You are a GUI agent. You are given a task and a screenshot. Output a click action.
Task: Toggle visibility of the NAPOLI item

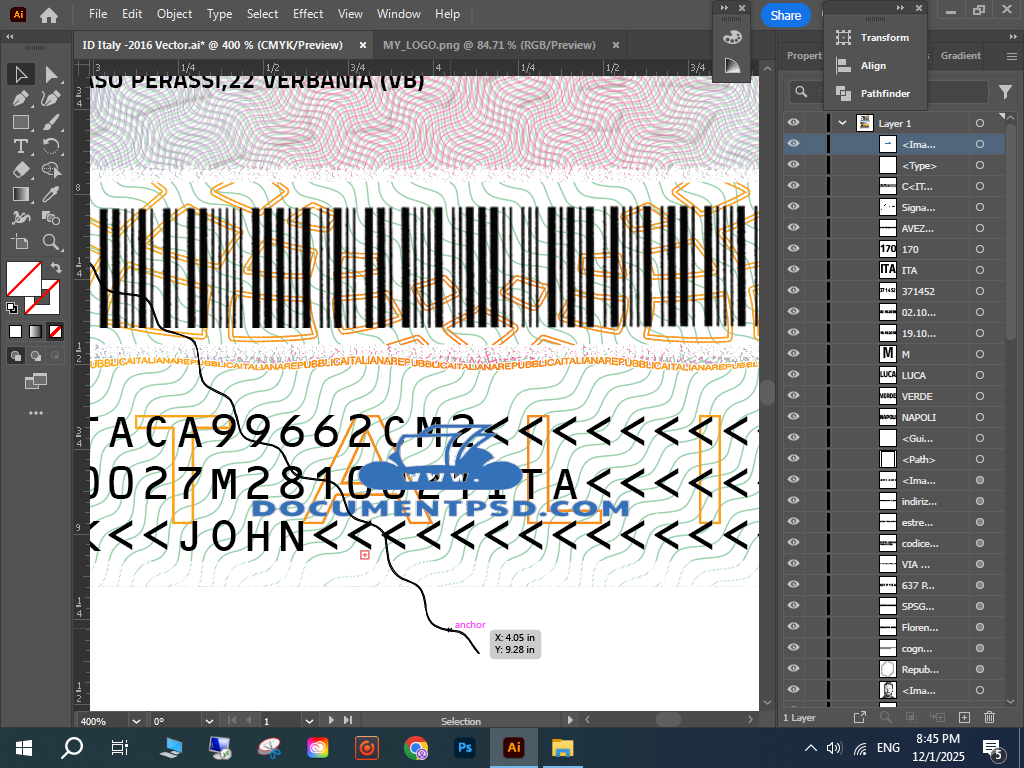793,417
